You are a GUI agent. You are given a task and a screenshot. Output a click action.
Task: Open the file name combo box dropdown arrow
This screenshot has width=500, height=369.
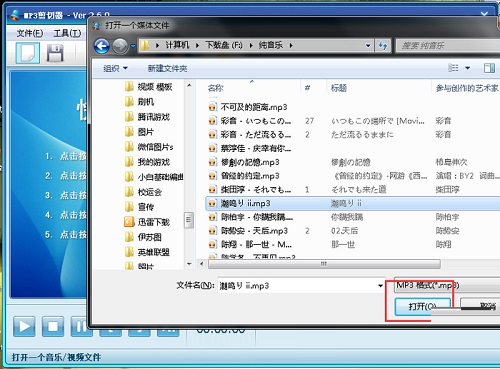pyautogui.click(x=380, y=286)
